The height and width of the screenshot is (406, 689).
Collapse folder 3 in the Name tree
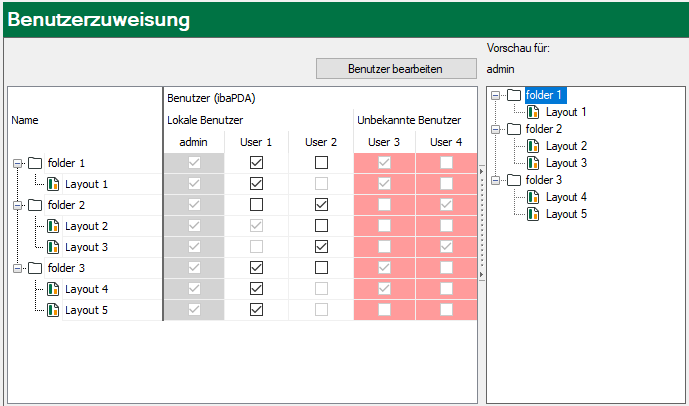pos(17,268)
